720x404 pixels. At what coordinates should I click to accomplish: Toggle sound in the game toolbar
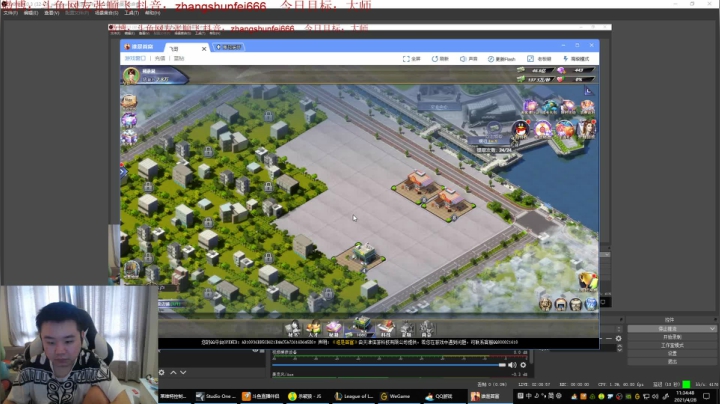click(x=469, y=59)
